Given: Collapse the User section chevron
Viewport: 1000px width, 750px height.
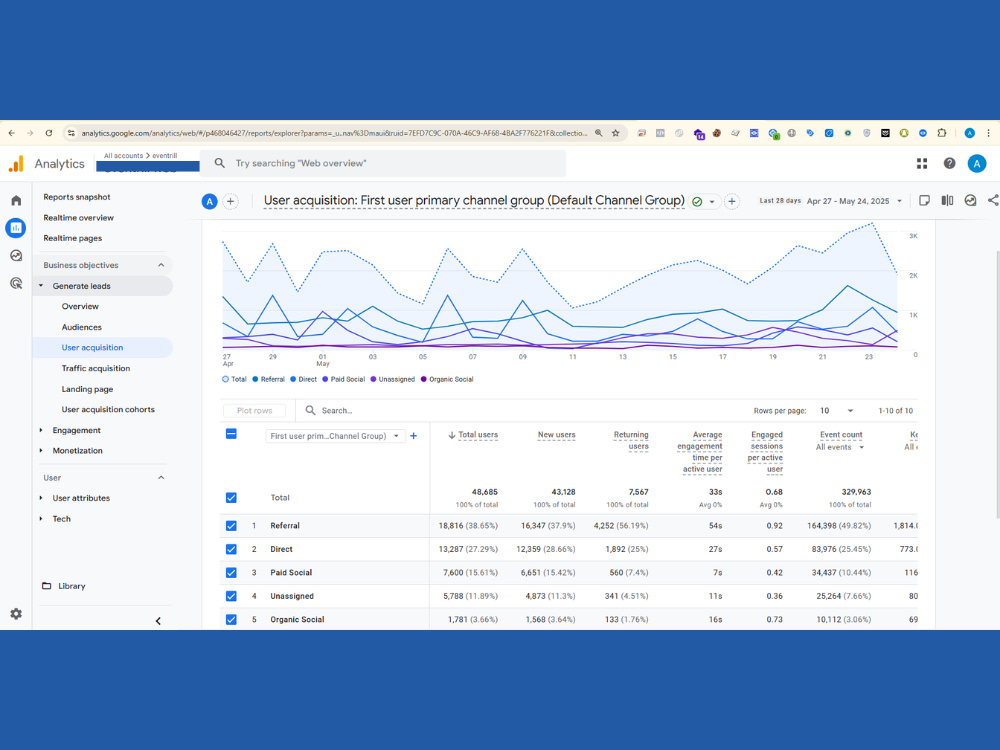Looking at the screenshot, I should 161,478.
